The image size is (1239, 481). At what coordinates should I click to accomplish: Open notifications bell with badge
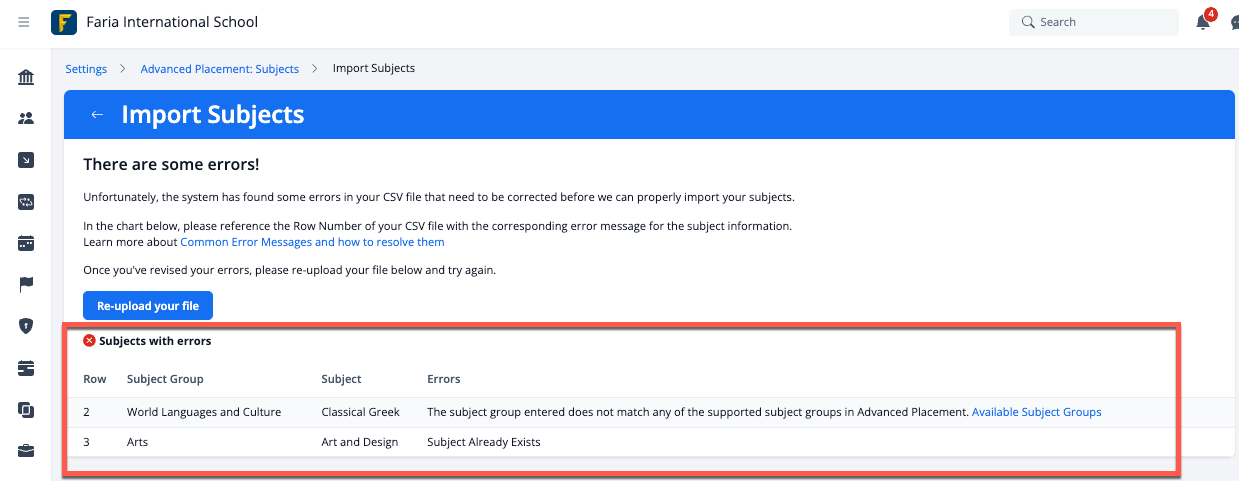[x=1205, y=21]
